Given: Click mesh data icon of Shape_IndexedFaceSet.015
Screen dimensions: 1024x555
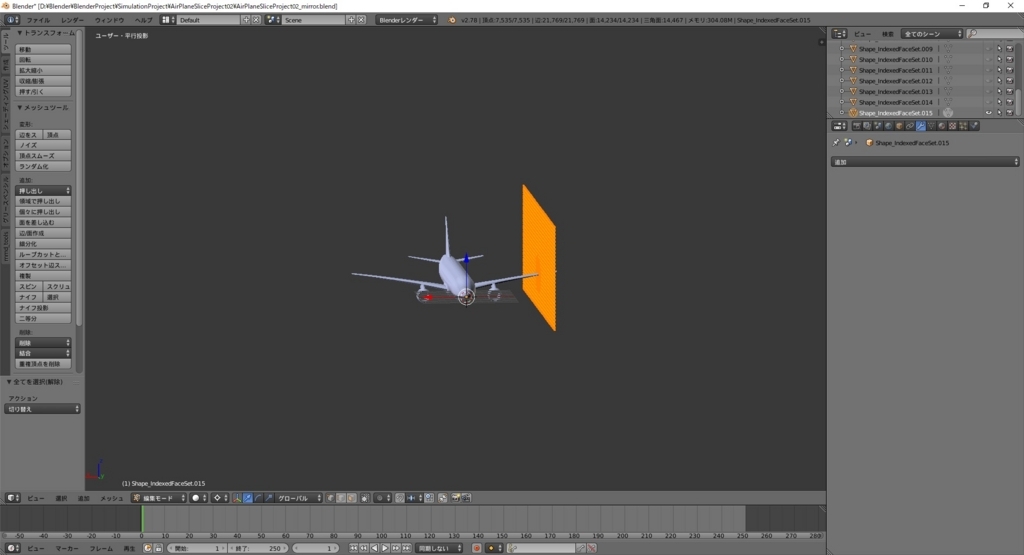Looking at the screenshot, I should [x=948, y=113].
